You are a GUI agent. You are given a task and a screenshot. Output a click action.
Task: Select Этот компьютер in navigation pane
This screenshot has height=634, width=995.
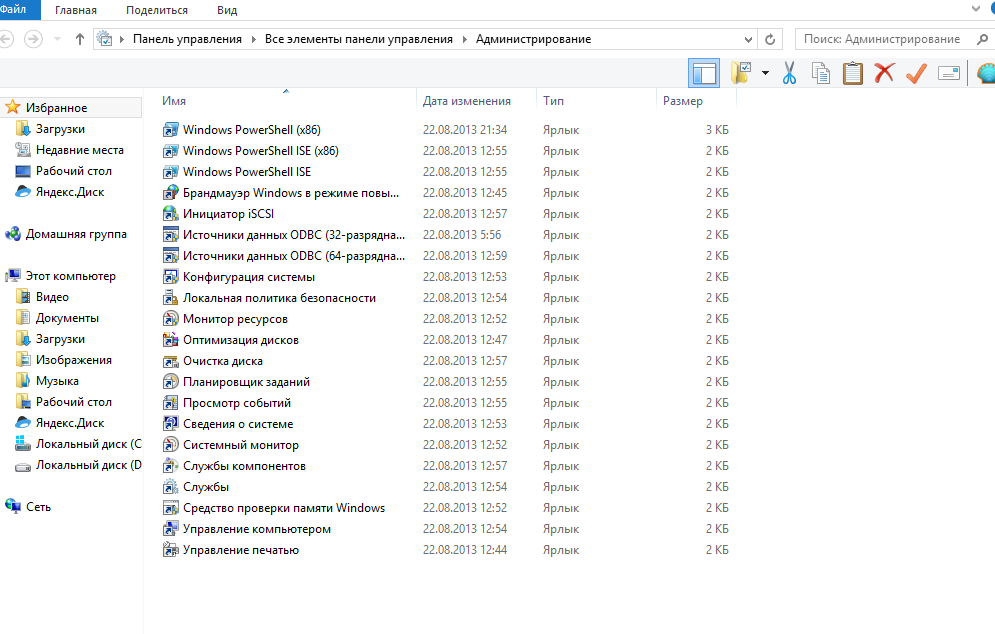point(70,276)
